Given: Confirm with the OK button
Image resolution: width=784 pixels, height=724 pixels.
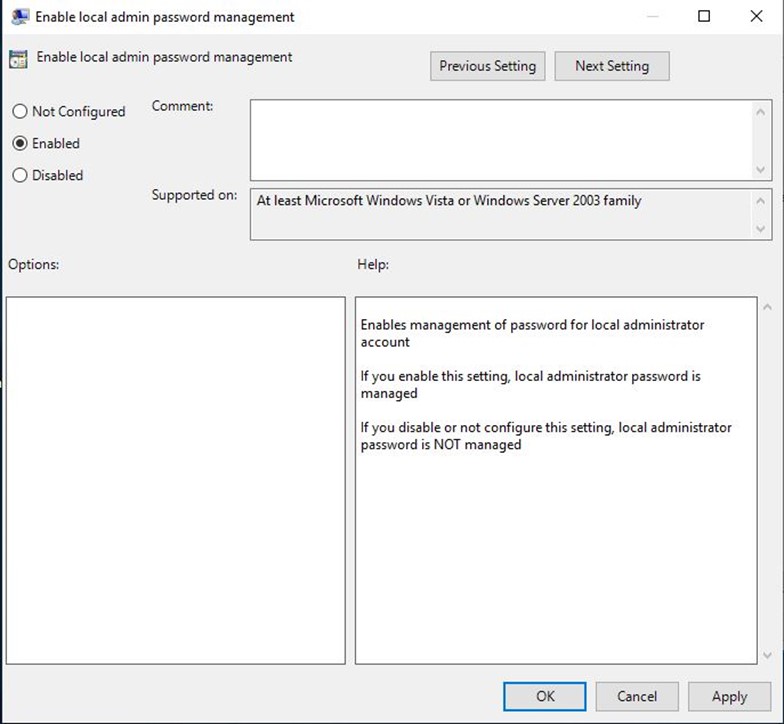Looking at the screenshot, I should click(544, 696).
